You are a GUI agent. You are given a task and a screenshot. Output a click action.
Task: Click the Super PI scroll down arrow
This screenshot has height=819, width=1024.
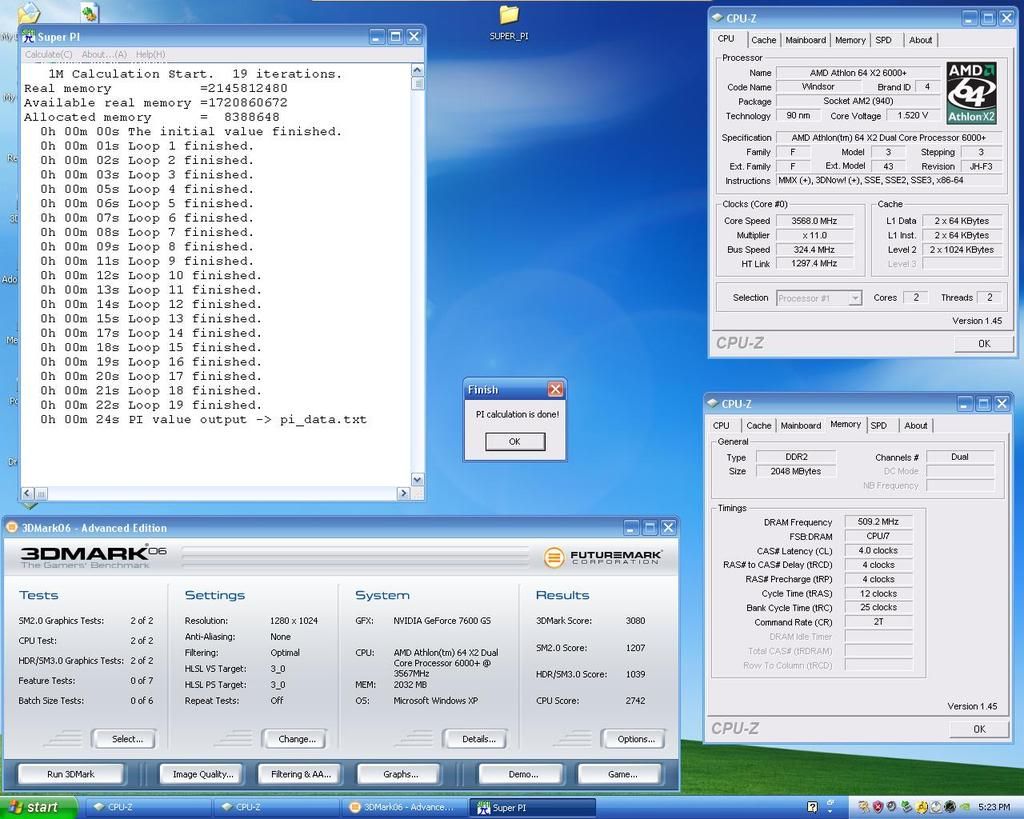(x=418, y=479)
